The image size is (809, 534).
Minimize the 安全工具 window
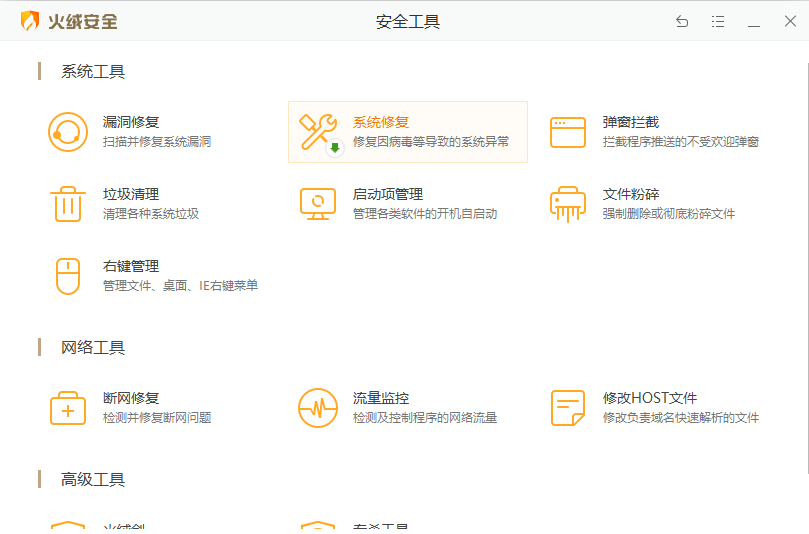(754, 22)
